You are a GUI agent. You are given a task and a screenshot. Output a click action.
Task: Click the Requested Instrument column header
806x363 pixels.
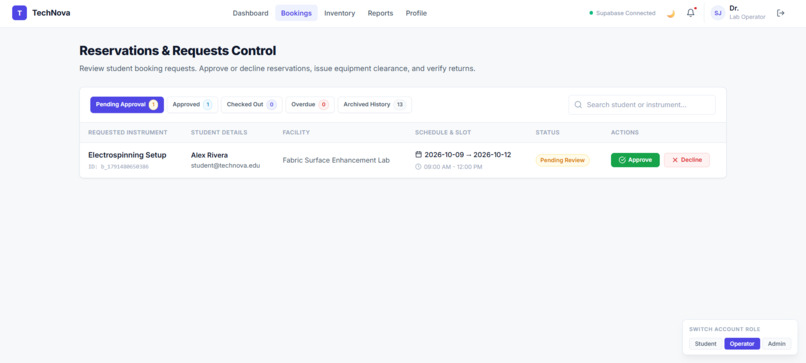[127, 132]
